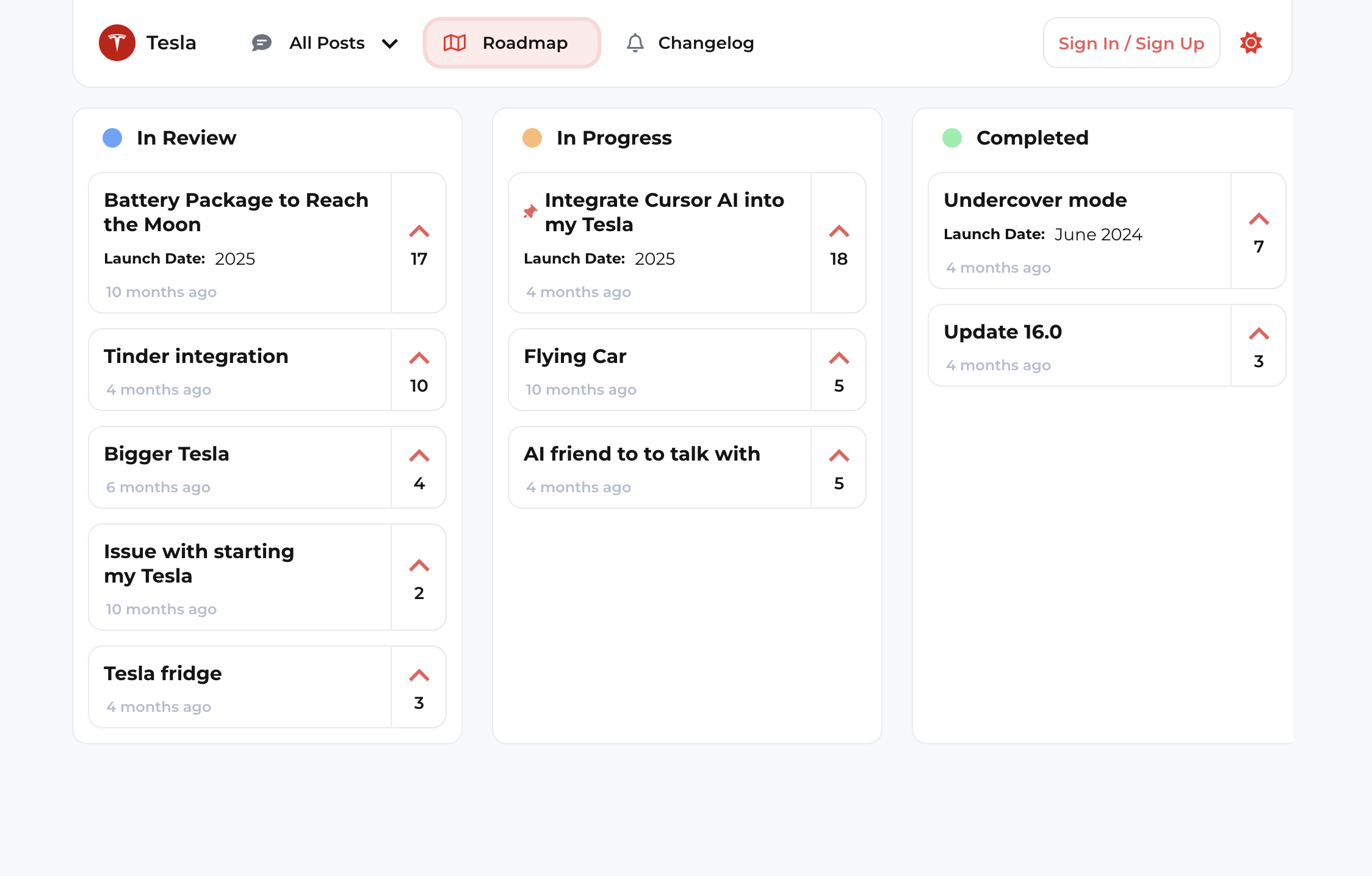Open the Changelog tab
1372x876 pixels.
[690, 43]
